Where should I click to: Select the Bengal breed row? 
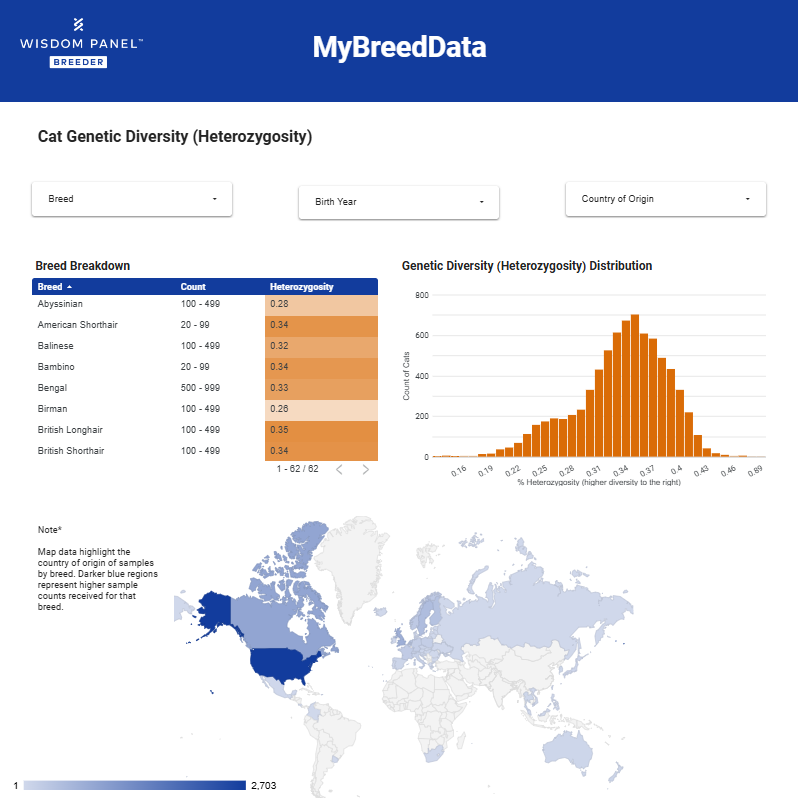coord(205,388)
